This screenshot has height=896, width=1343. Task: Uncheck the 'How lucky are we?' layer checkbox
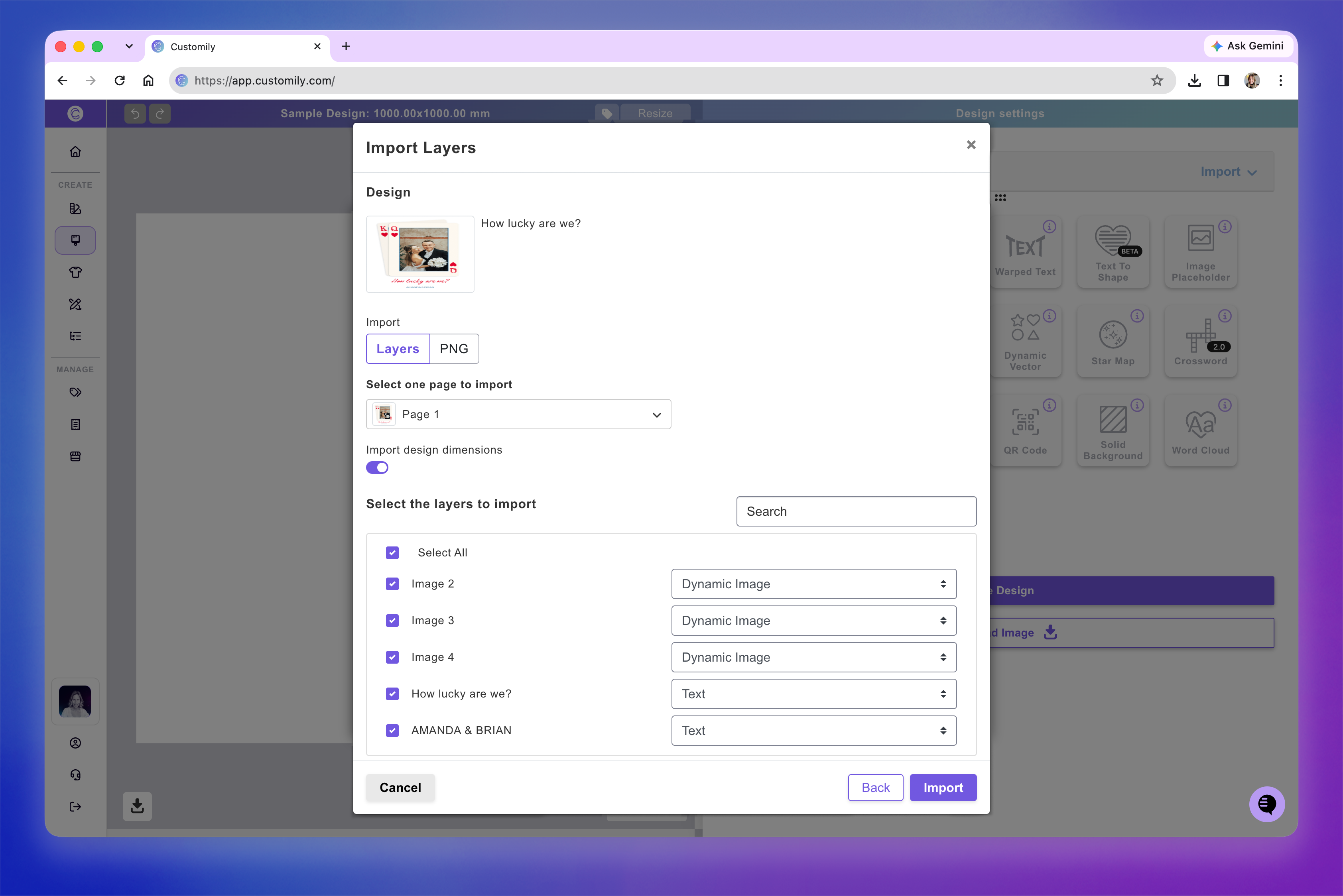pos(392,694)
